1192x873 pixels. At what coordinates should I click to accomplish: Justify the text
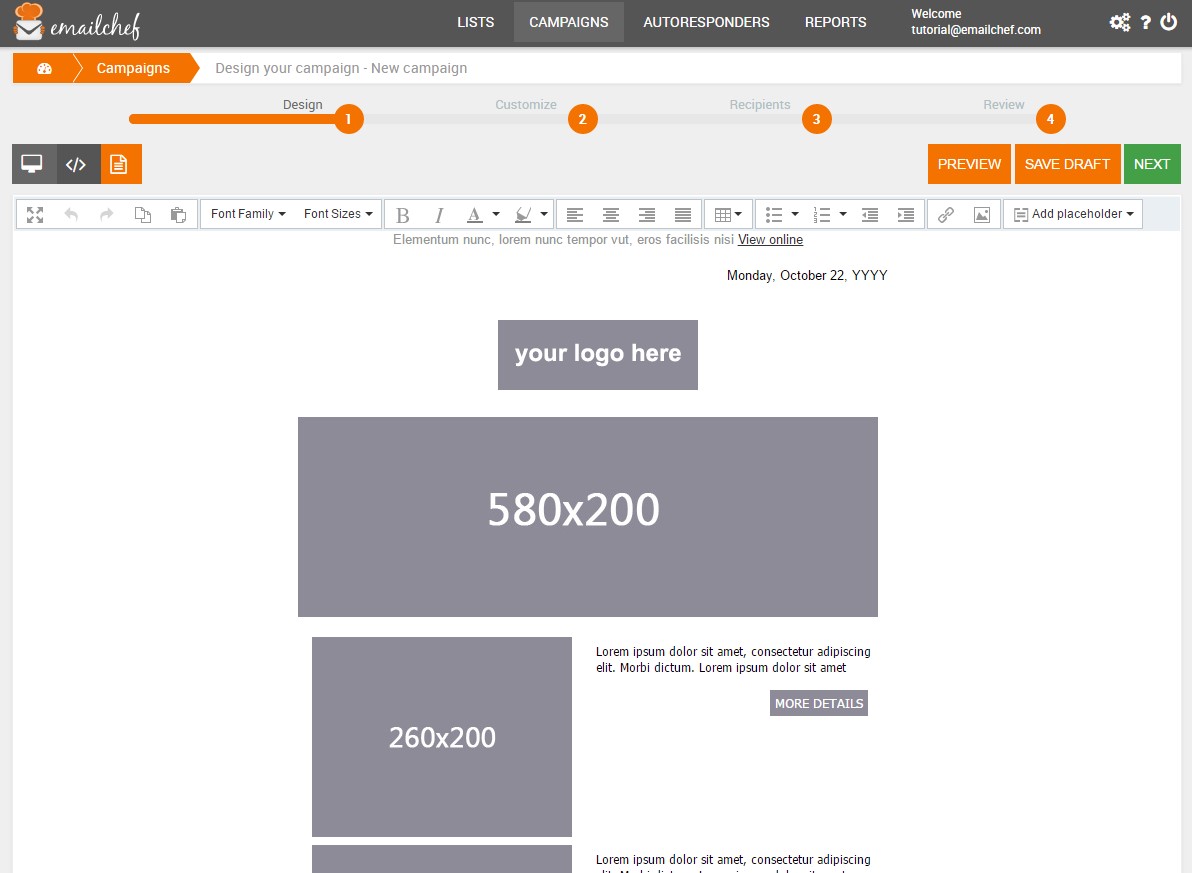tap(683, 215)
